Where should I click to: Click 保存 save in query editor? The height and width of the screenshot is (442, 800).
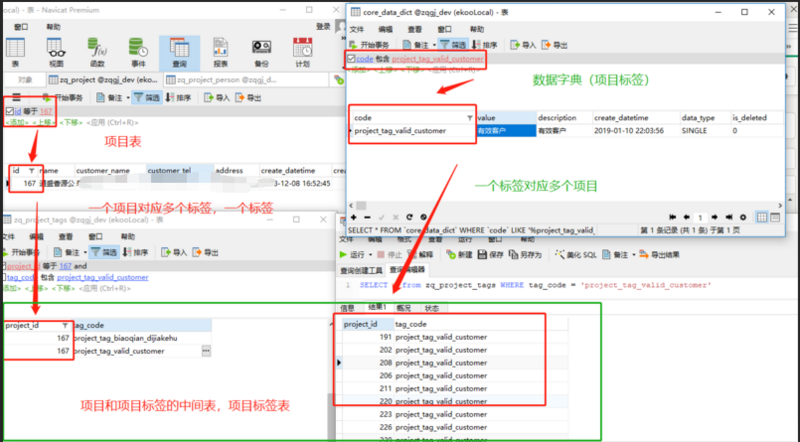pyautogui.click(x=490, y=254)
